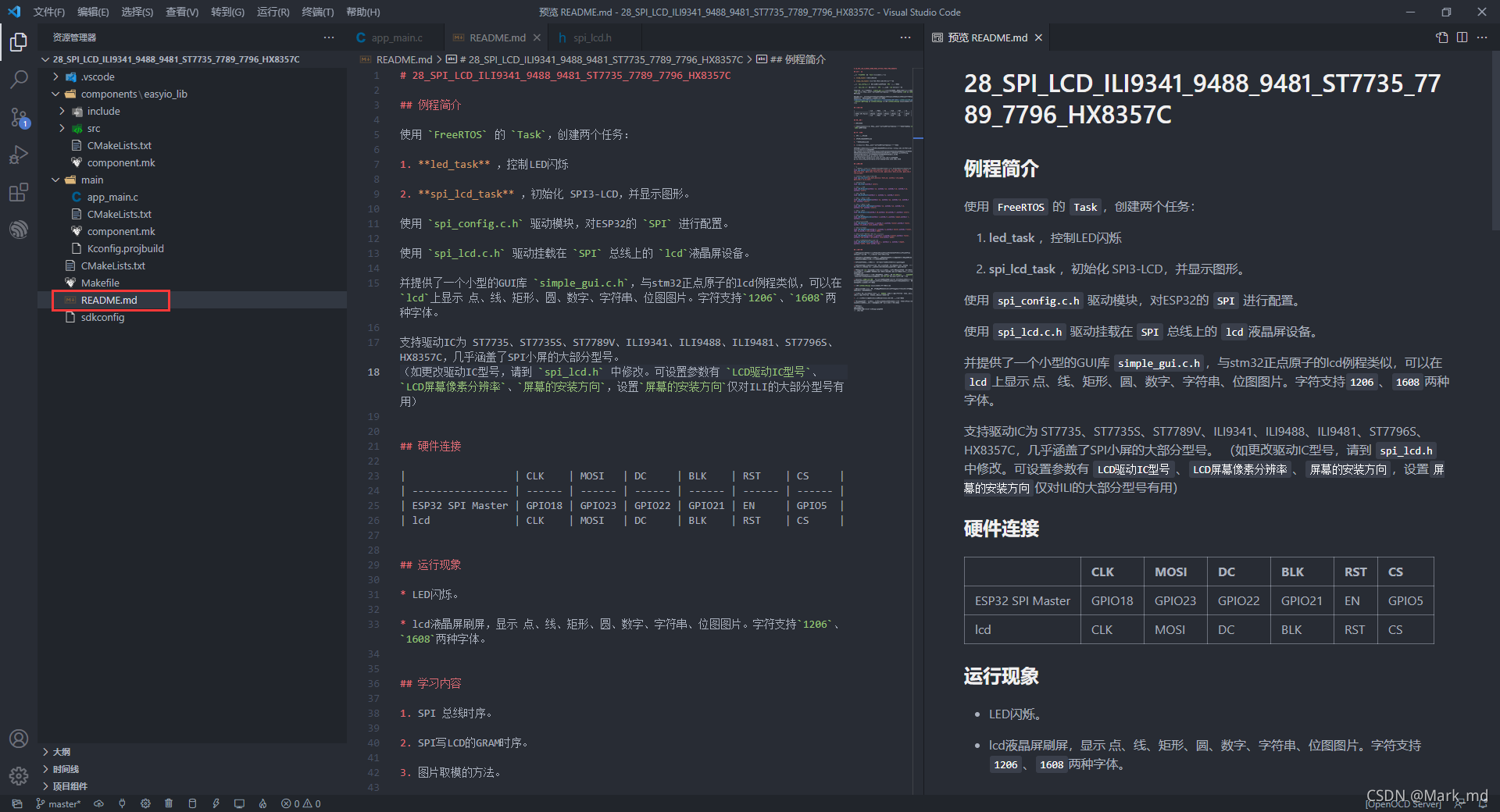1500x812 pixels.
Task: Open the Extensions view
Action: [x=19, y=192]
